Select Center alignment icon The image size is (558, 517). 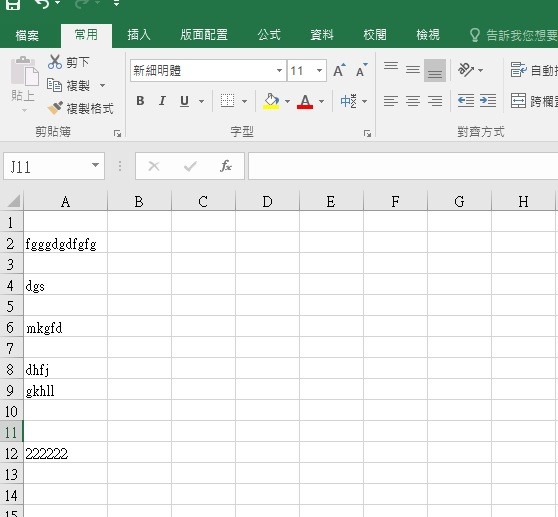(x=413, y=101)
